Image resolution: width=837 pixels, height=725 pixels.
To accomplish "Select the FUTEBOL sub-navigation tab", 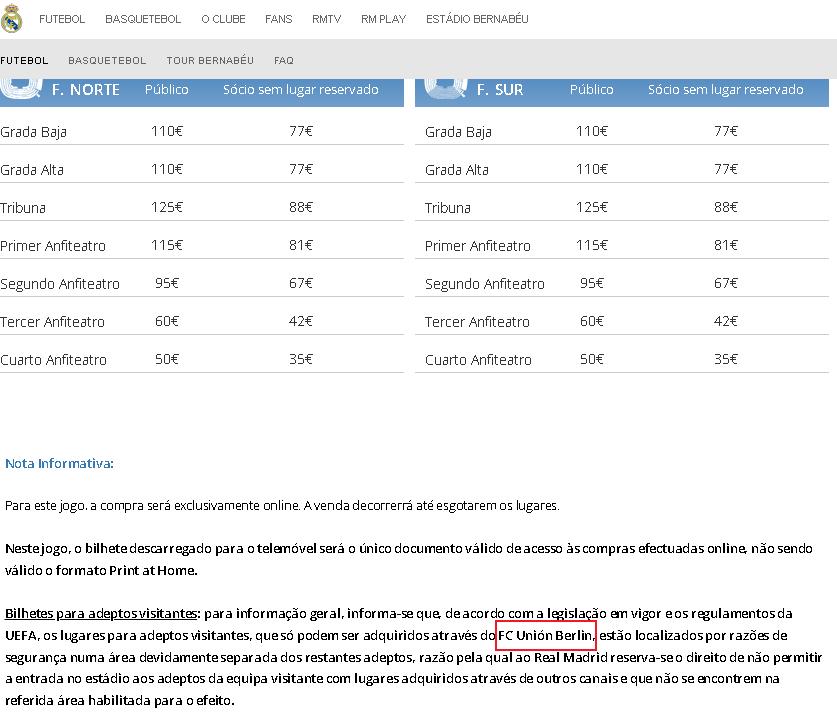I will click(24, 60).
